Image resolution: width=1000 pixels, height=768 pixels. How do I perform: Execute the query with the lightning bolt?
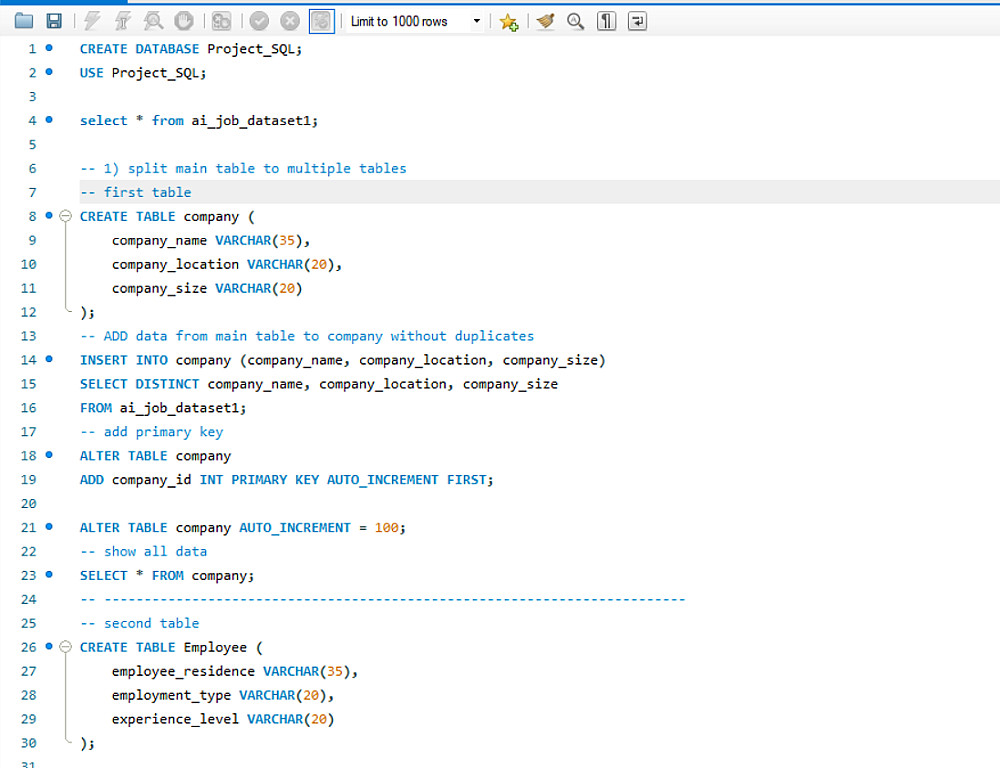tap(92, 21)
